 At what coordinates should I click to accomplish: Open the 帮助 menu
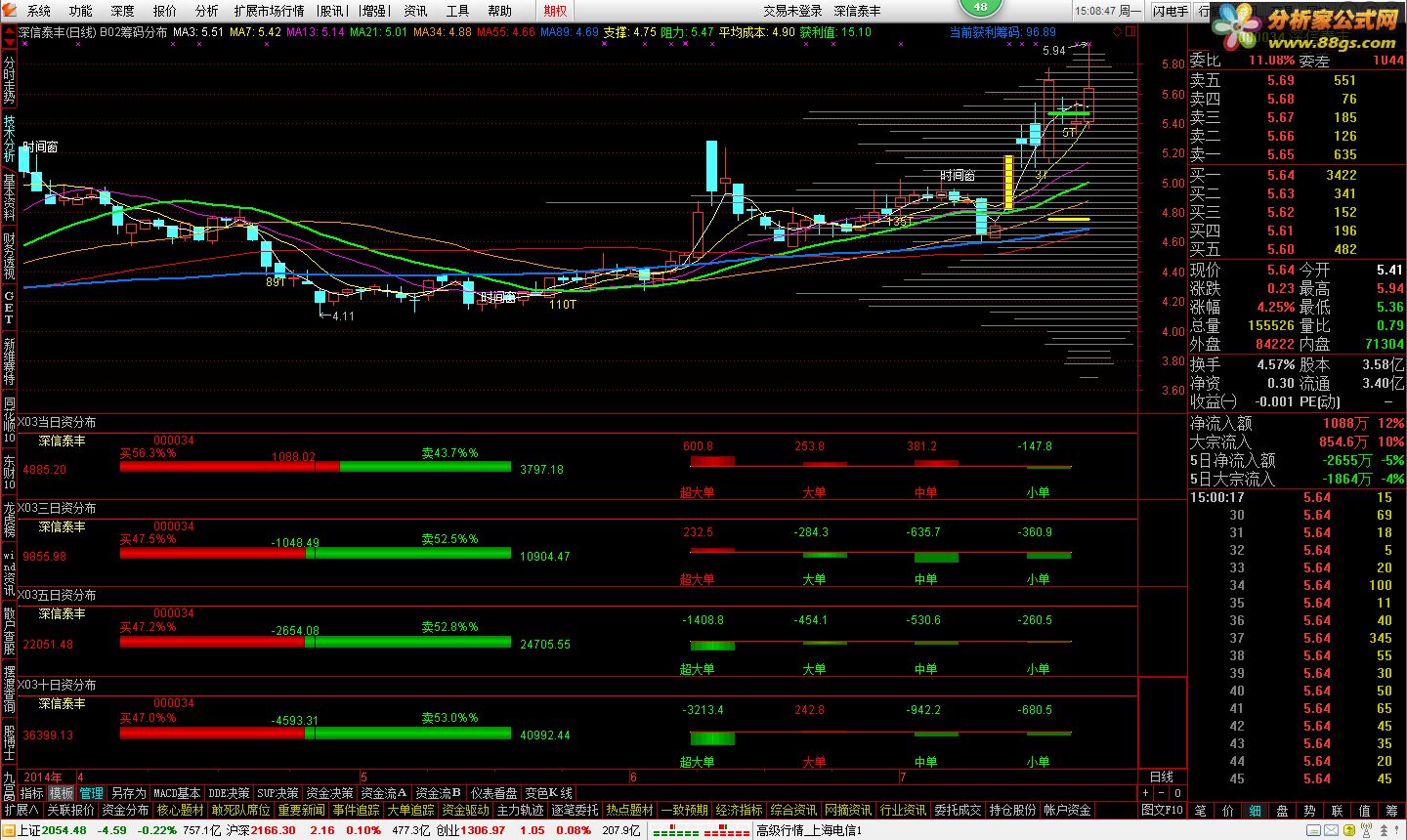click(x=499, y=11)
